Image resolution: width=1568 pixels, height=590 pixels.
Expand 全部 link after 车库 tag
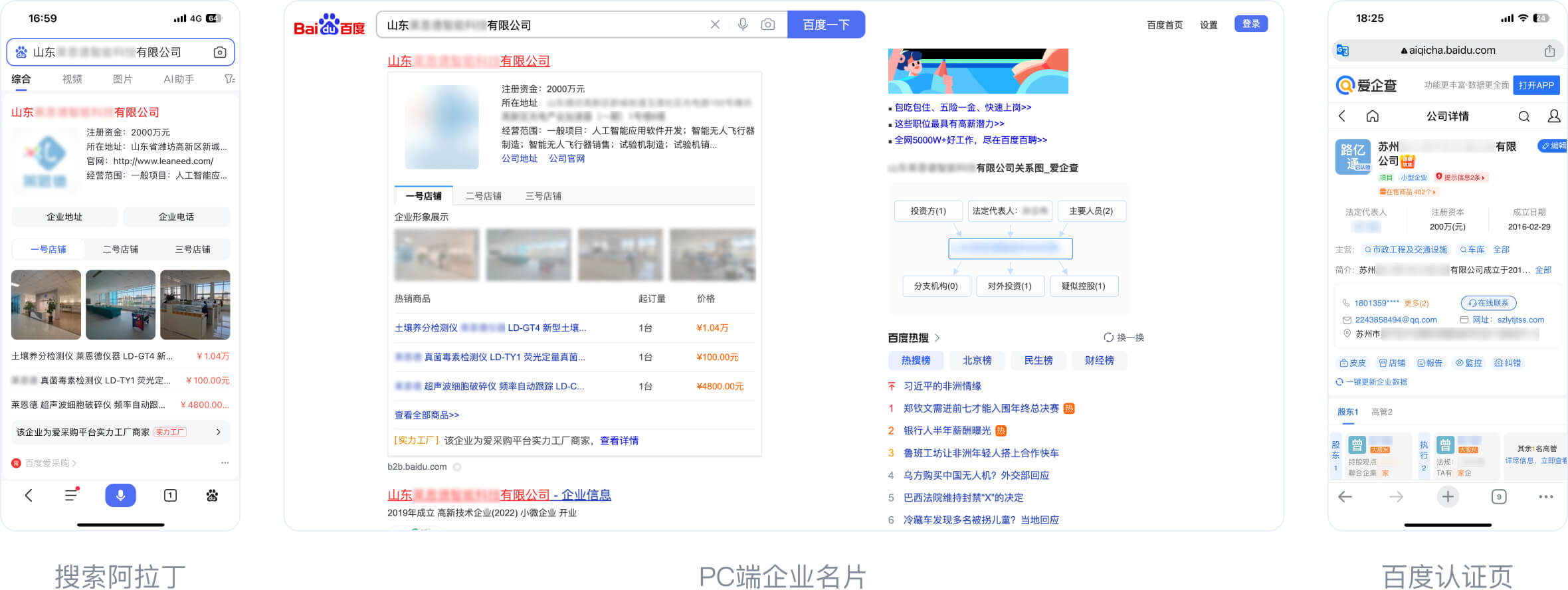(x=1502, y=250)
